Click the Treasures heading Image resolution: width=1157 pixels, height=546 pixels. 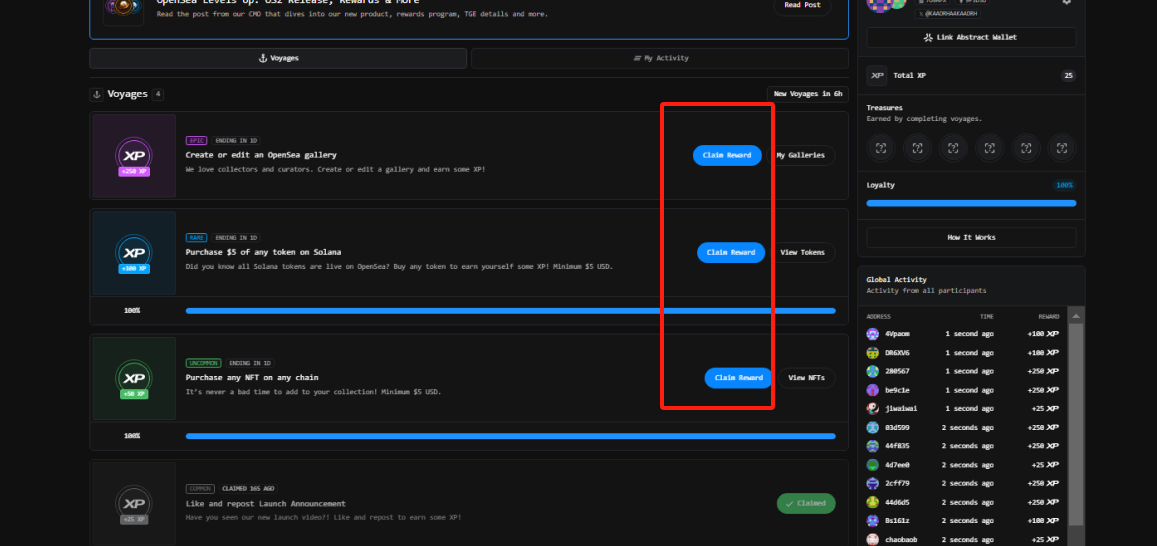pyautogui.click(x=885, y=108)
